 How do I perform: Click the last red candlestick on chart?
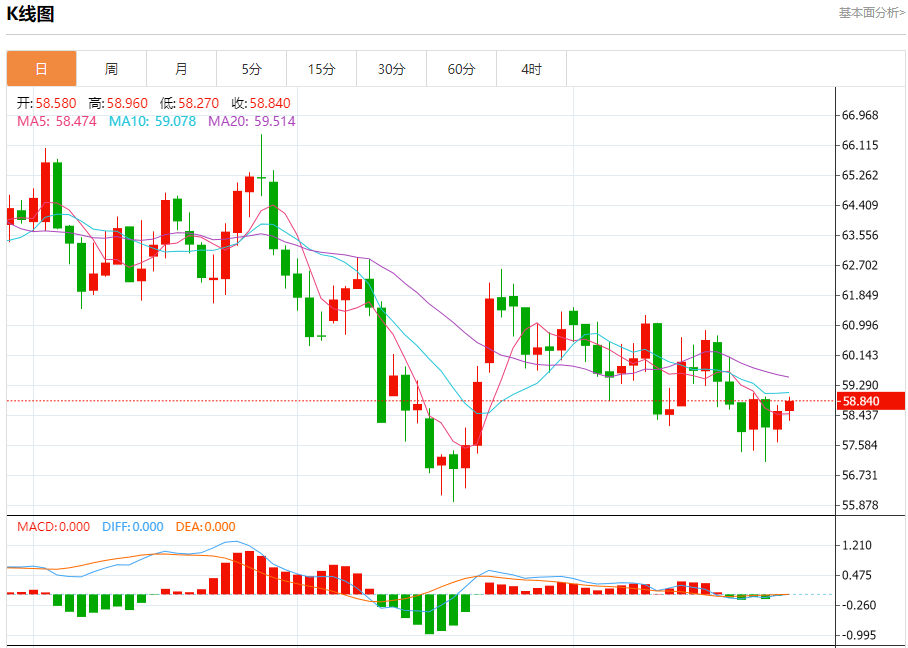pyautogui.click(x=789, y=405)
